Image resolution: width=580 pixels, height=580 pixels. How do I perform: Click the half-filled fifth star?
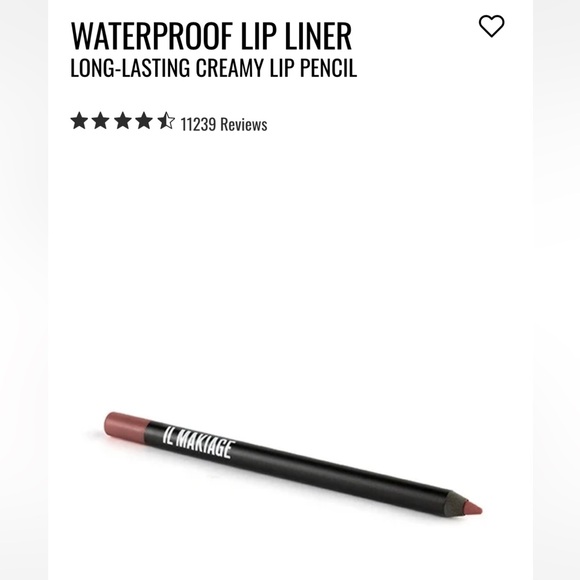click(166, 121)
